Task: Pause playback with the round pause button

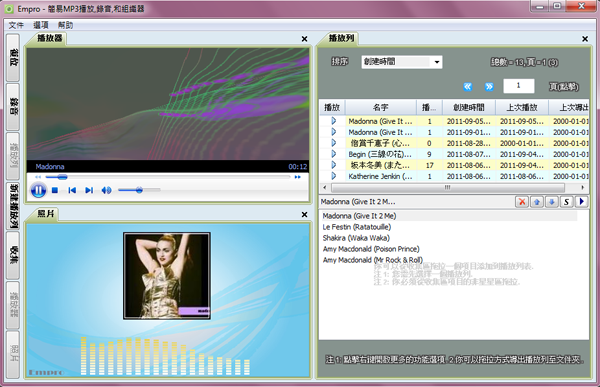Action: click(x=38, y=190)
